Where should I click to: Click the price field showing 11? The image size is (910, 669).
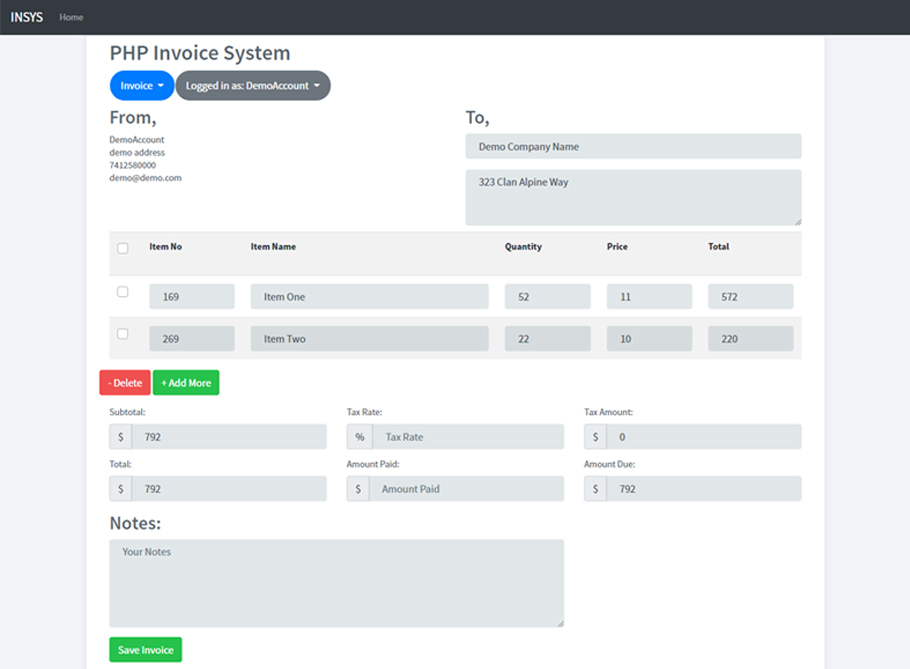[649, 296]
